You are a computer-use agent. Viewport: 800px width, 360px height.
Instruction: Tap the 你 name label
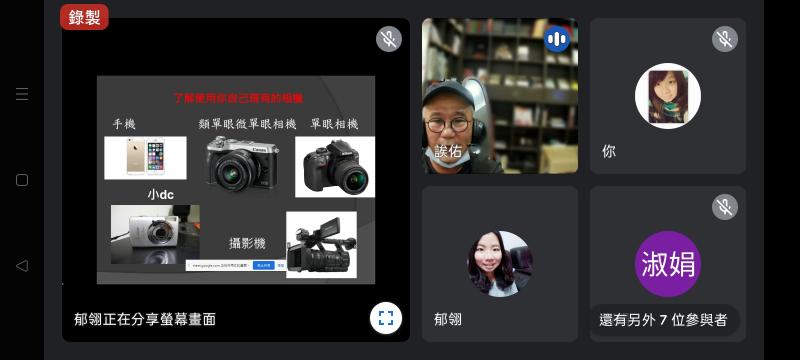click(x=609, y=151)
